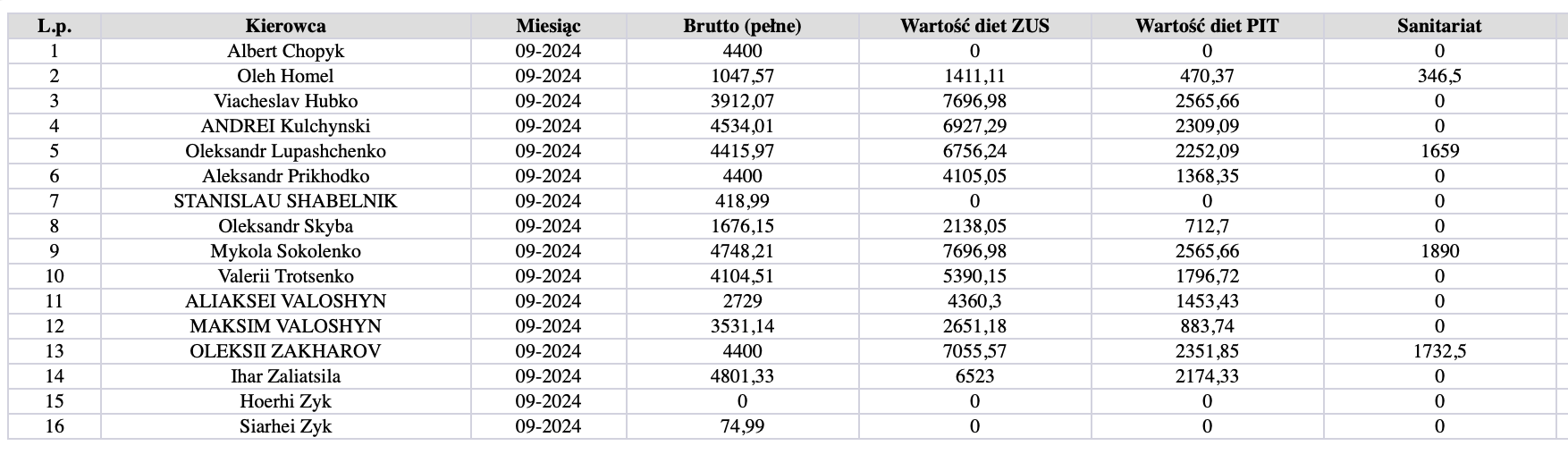Click the Wartość diet PIT header
This screenshot has height=454, width=1568.
1207,26
